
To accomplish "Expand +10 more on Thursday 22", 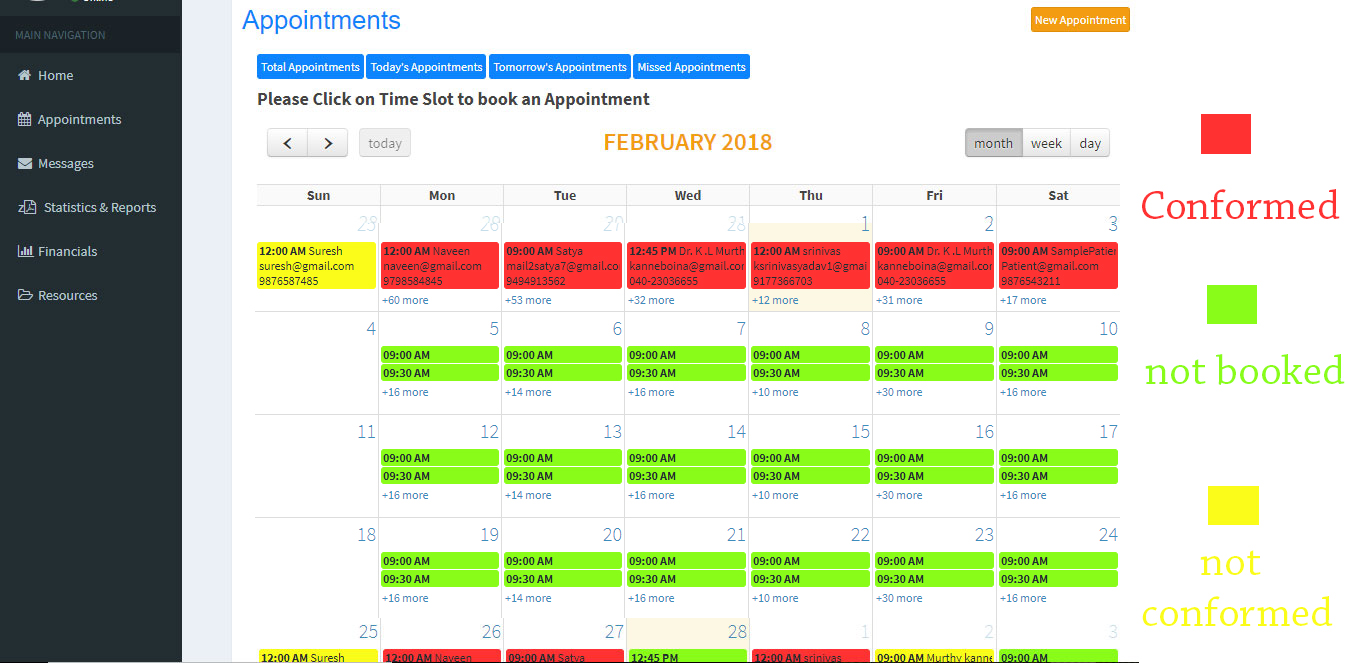I will (x=775, y=598).
